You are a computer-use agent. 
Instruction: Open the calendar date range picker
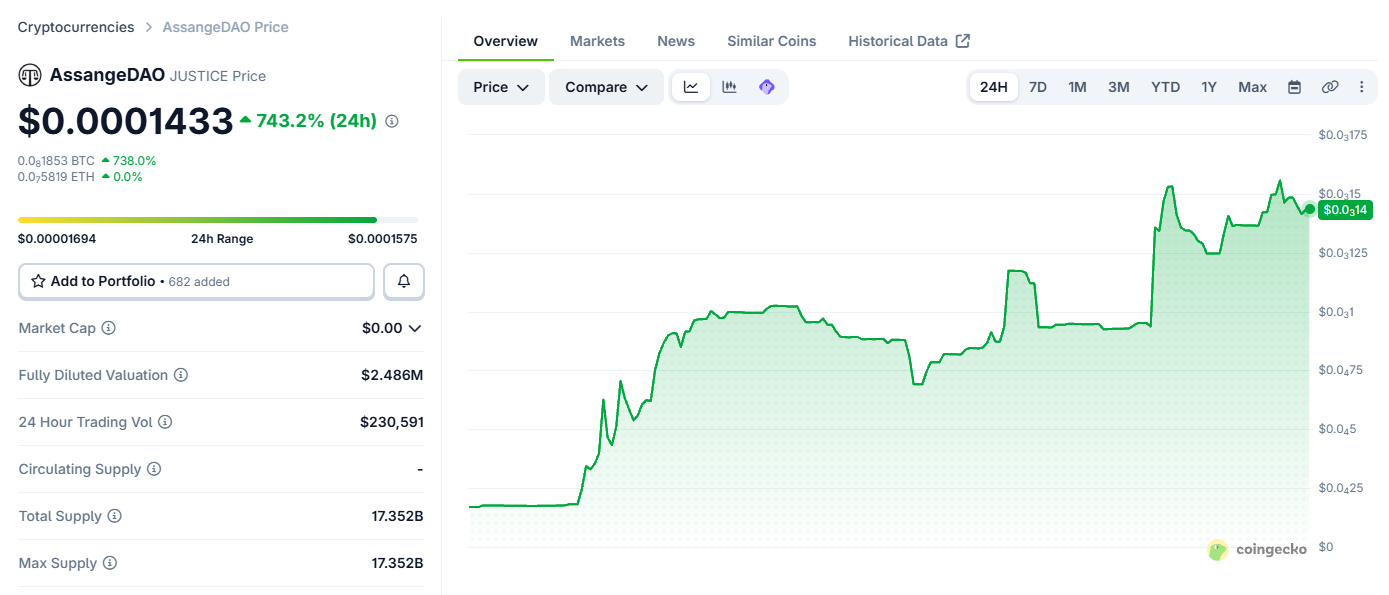tap(1294, 87)
